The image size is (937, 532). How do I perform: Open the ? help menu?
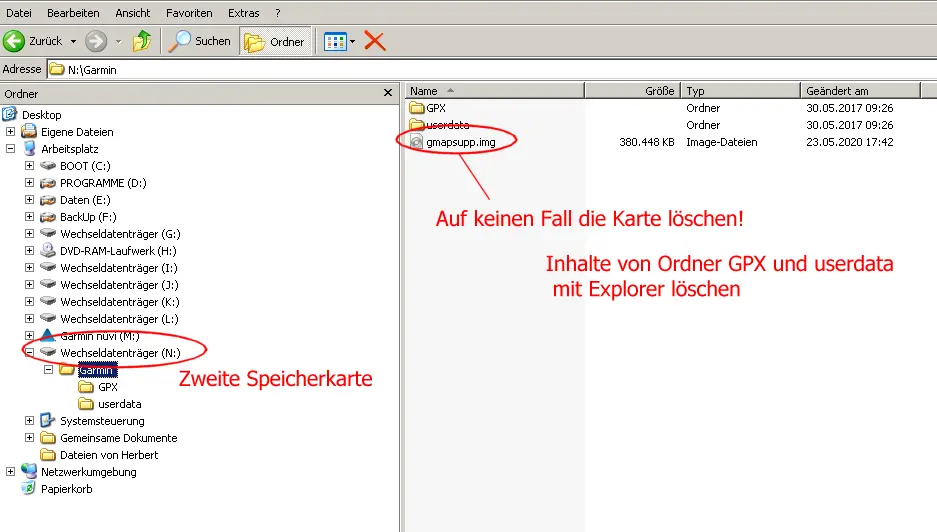[x=277, y=13]
